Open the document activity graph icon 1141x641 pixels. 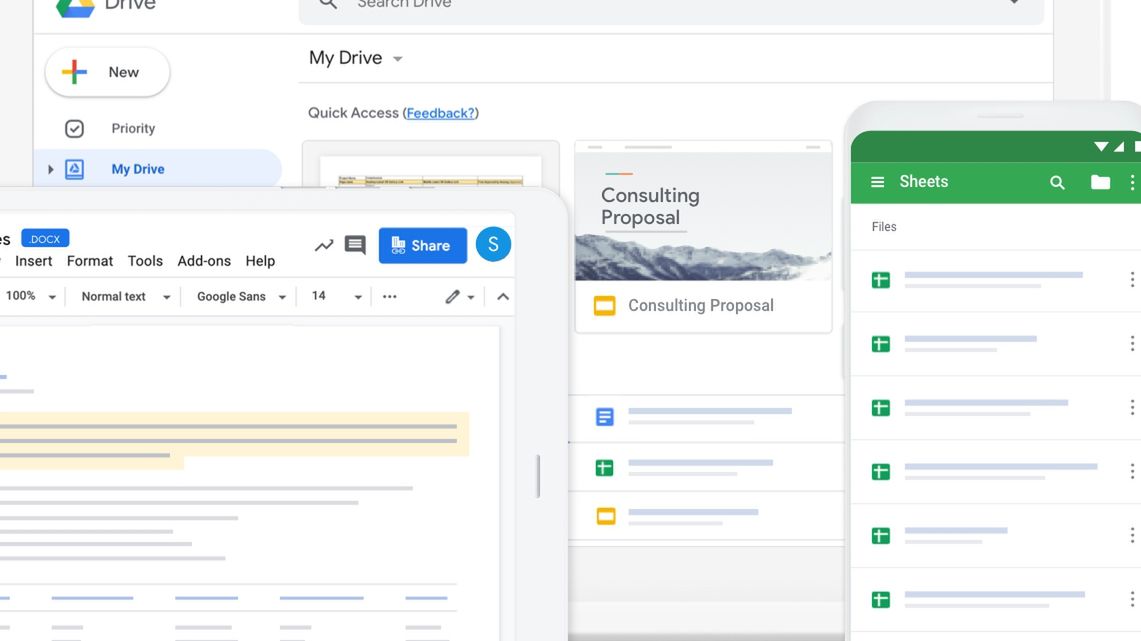pyautogui.click(x=322, y=244)
